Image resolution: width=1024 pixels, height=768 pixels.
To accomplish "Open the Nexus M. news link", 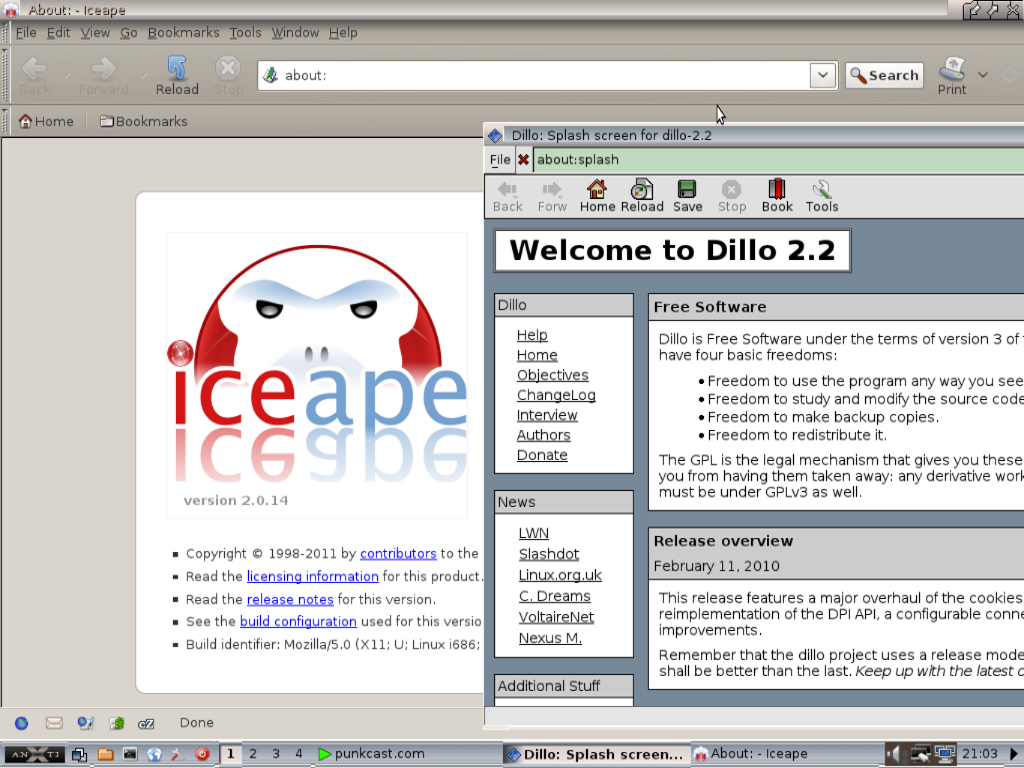I will click(550, 638).
